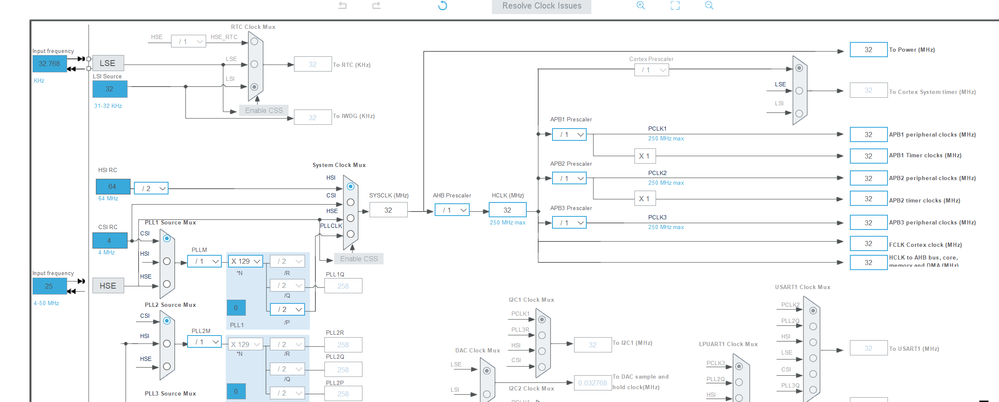This screenshot has height=402, width=999.
Task: Select PLL3R in I2C1 Clock Mux
Action: point(542,335)
